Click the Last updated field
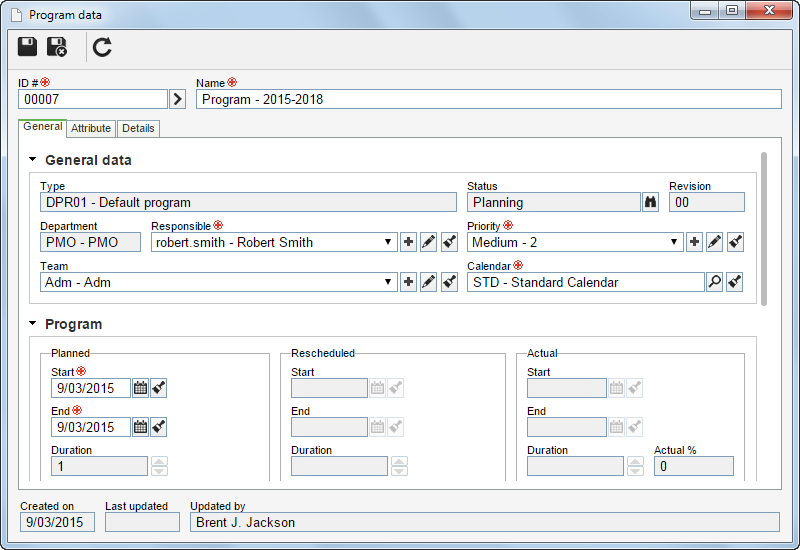Image resolution: width=800 pixels, height=550 pixels. [x=142, y=522]
